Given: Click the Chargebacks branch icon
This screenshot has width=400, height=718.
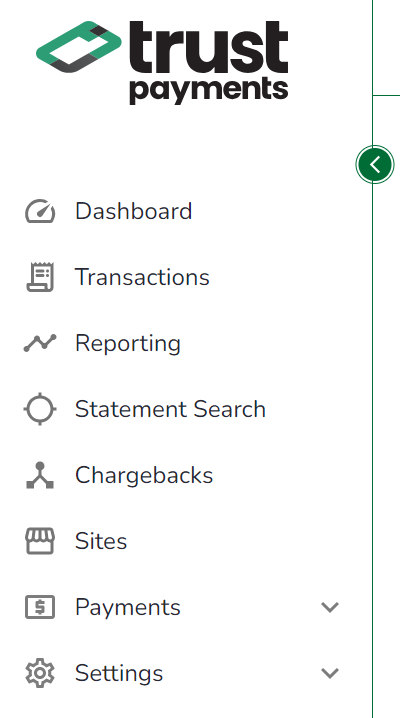Looking at the screenshot, I should [40, 475].
